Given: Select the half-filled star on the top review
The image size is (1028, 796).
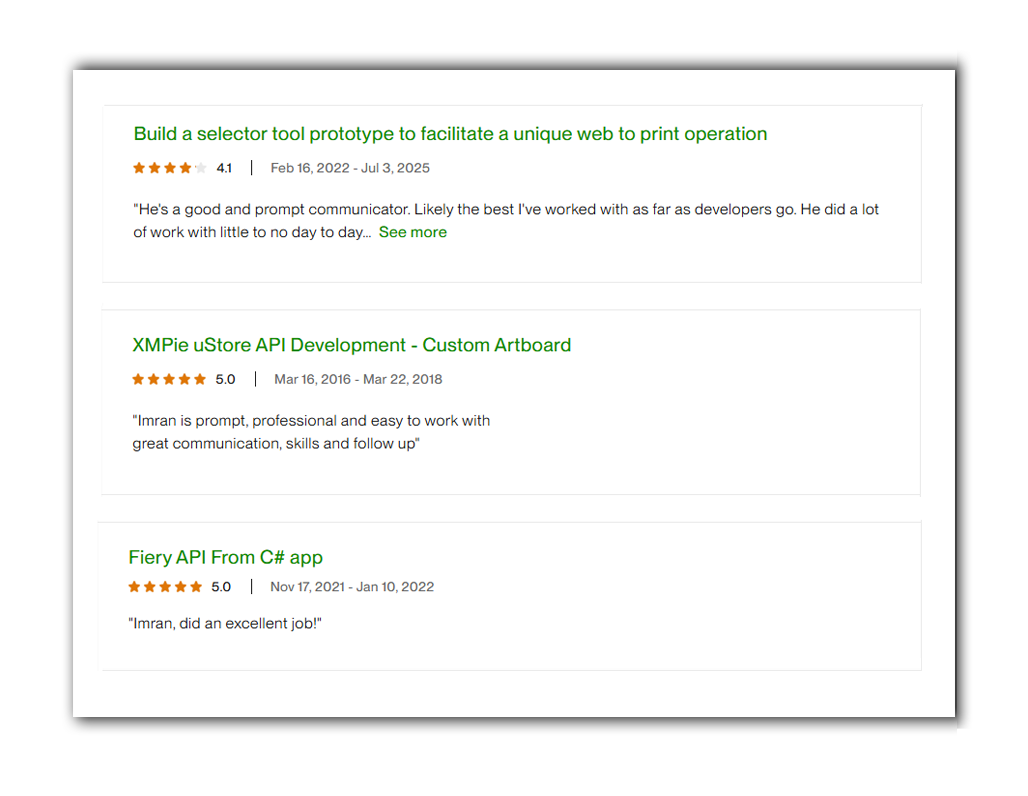Looking at the screenshot, I should pyautogui.click(x=198, y=168).
